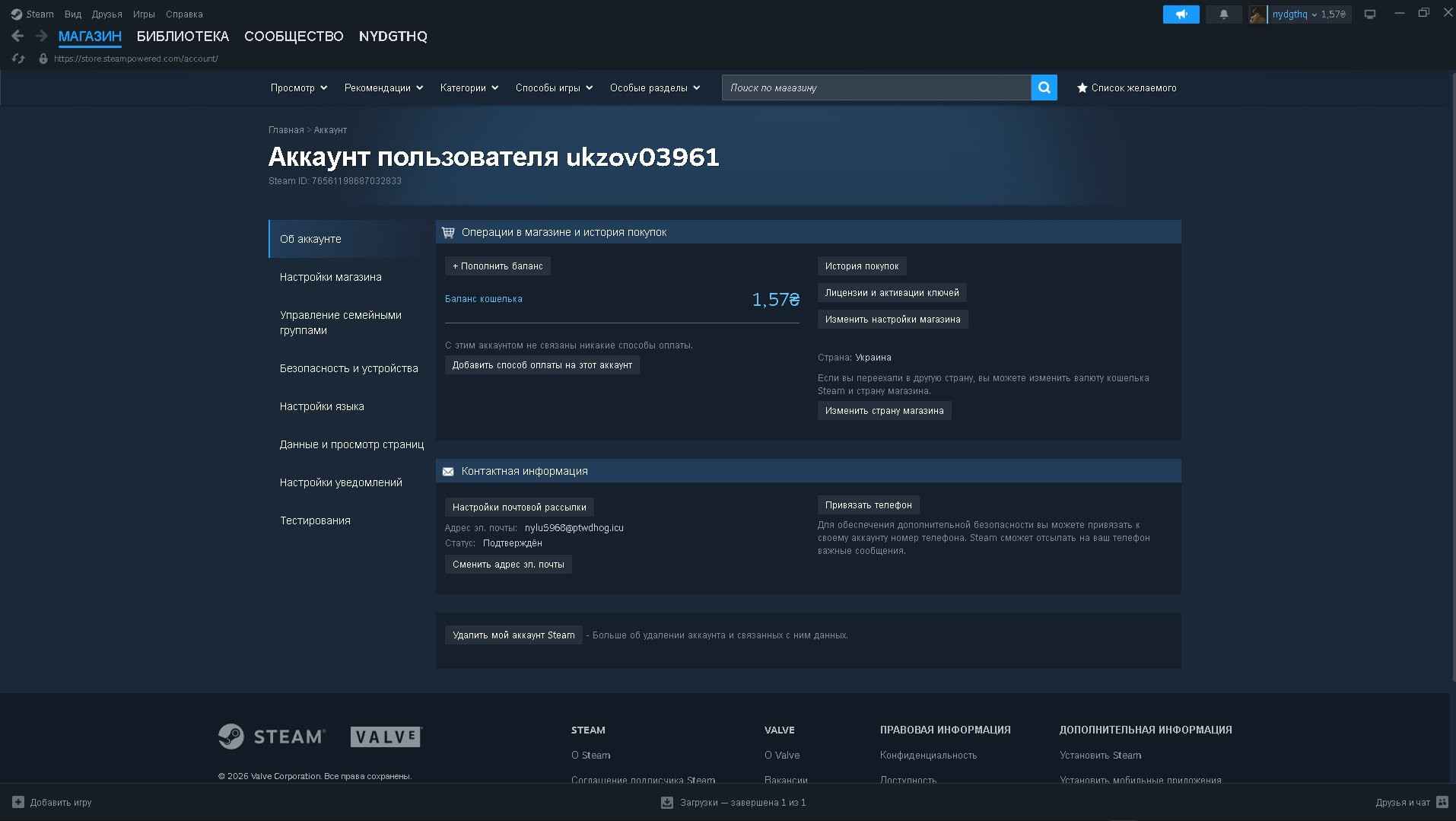Expand the Рекомендации dropdown
Screen dimensions: 1456x821
383,88
